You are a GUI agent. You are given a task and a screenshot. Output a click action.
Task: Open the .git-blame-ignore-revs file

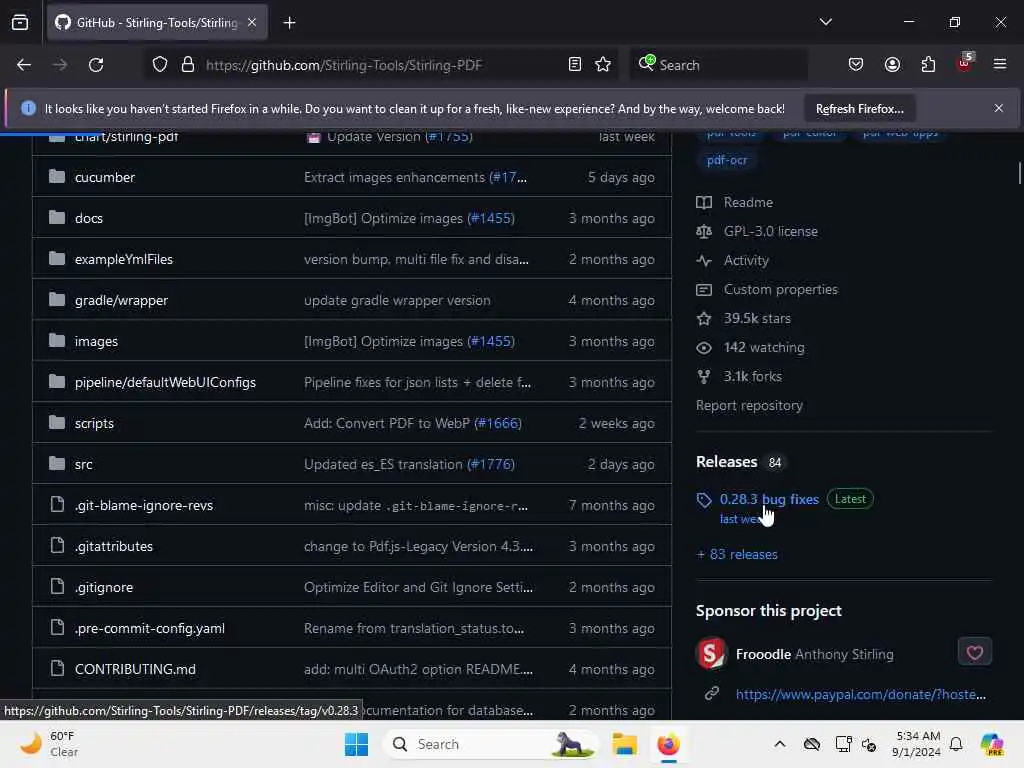(144, 505)
